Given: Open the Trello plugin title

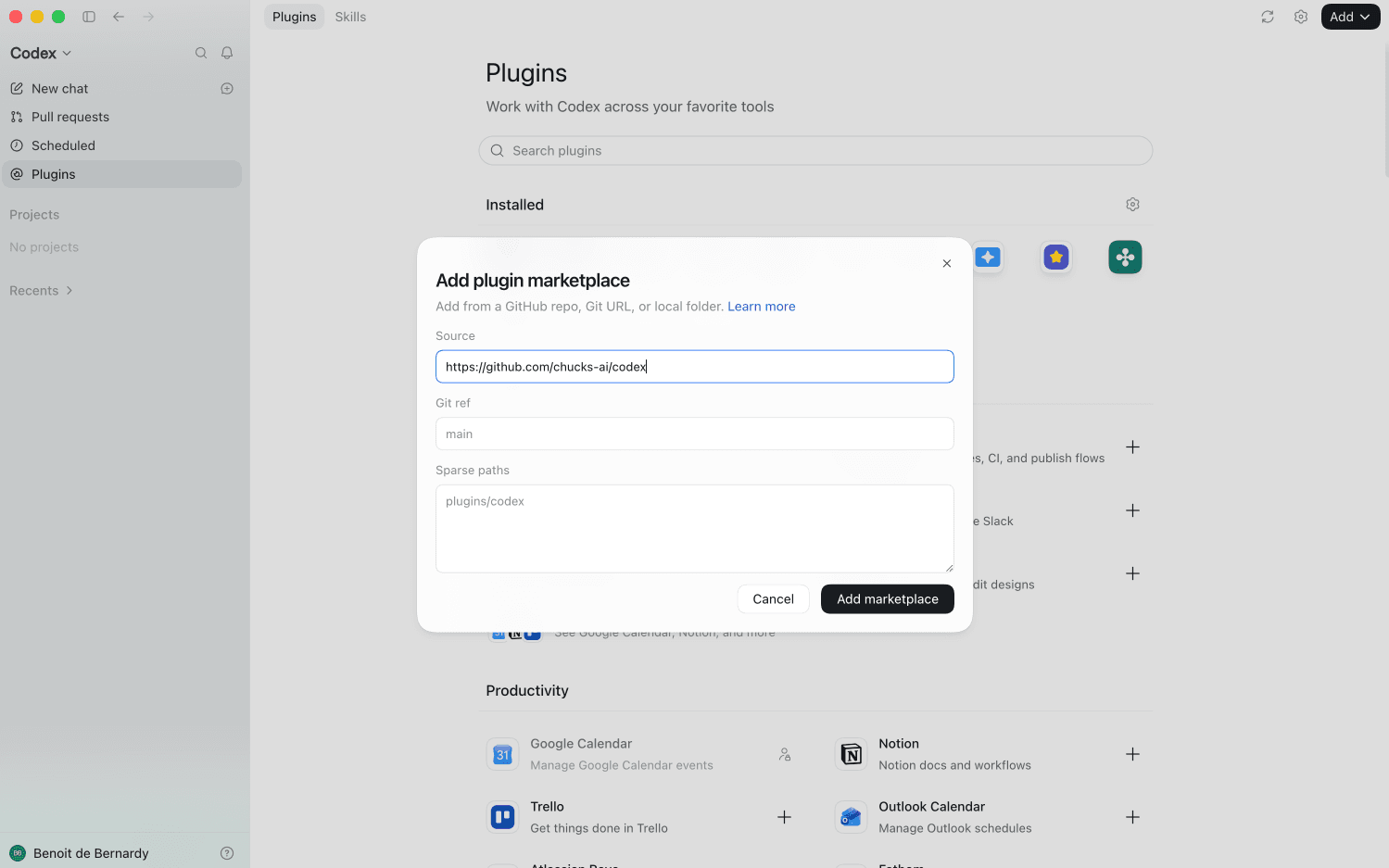Looking at the screenshot, I should (x=547, y=807).
